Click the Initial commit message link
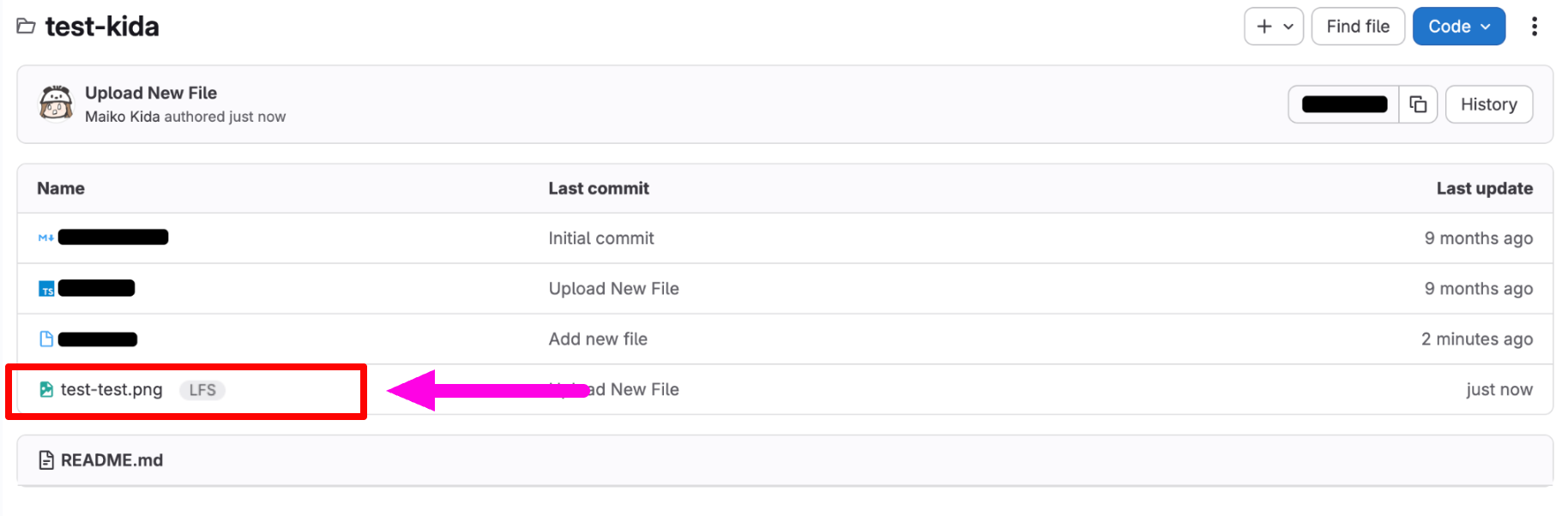This screenshot has width=1568, height=516. (600, 238)
